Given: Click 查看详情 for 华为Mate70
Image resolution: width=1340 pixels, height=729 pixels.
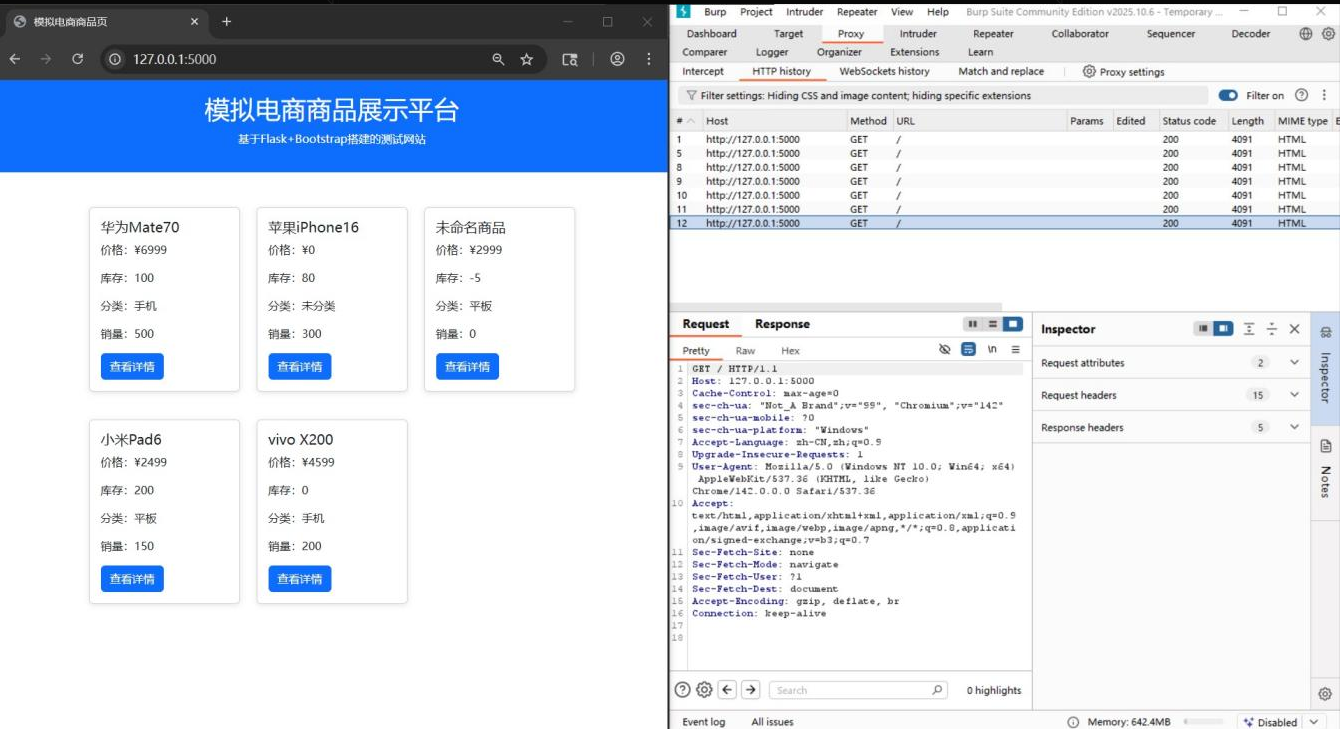Looking at the screenshot, I should tap(132, 367).
